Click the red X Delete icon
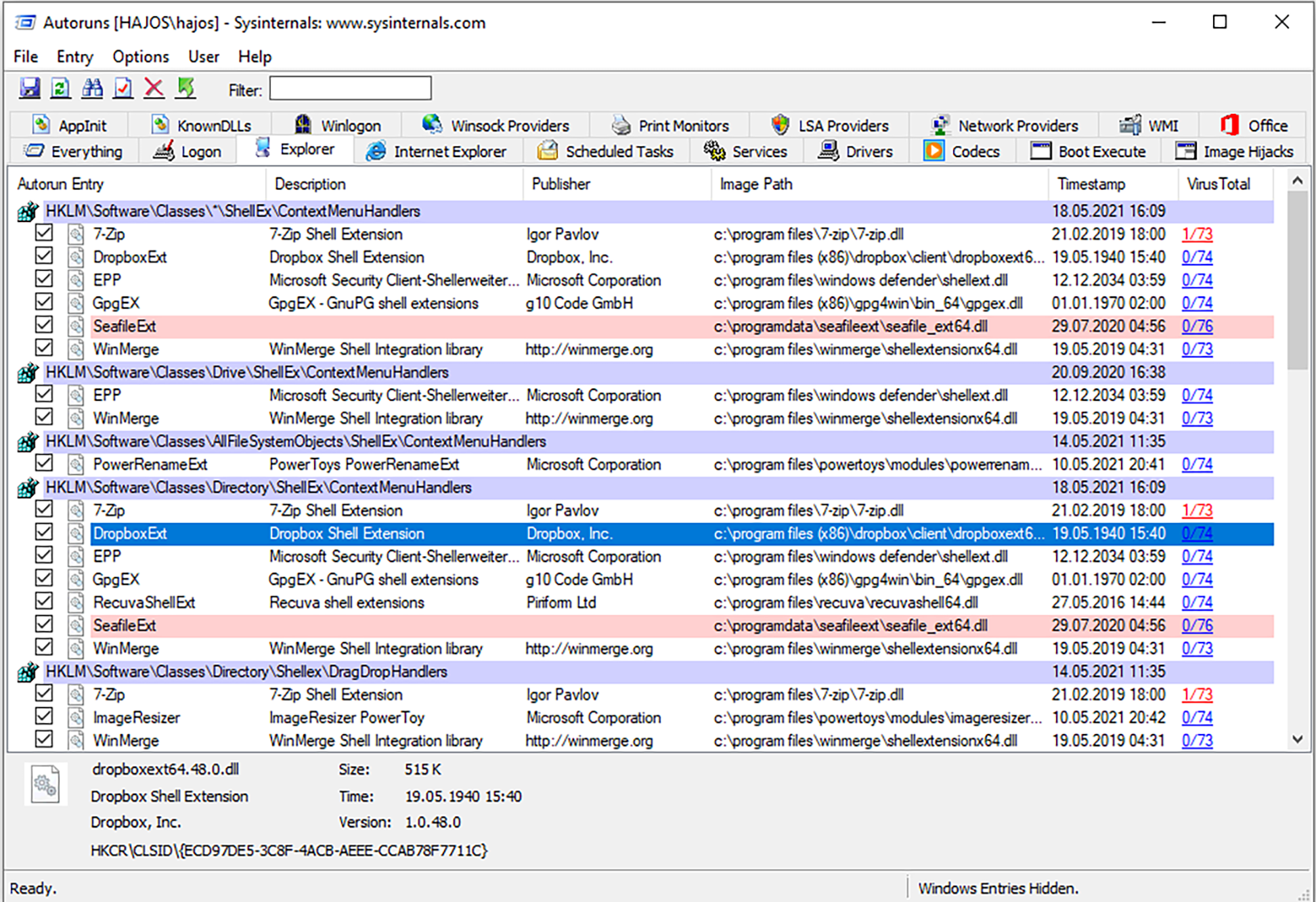 [154, 88]
